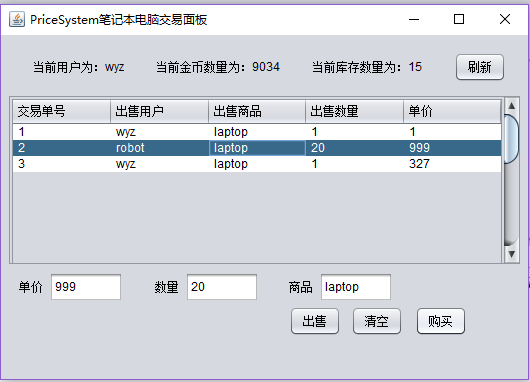Click the 出售 sell button

pyautogui.click(x=315, y=321)
